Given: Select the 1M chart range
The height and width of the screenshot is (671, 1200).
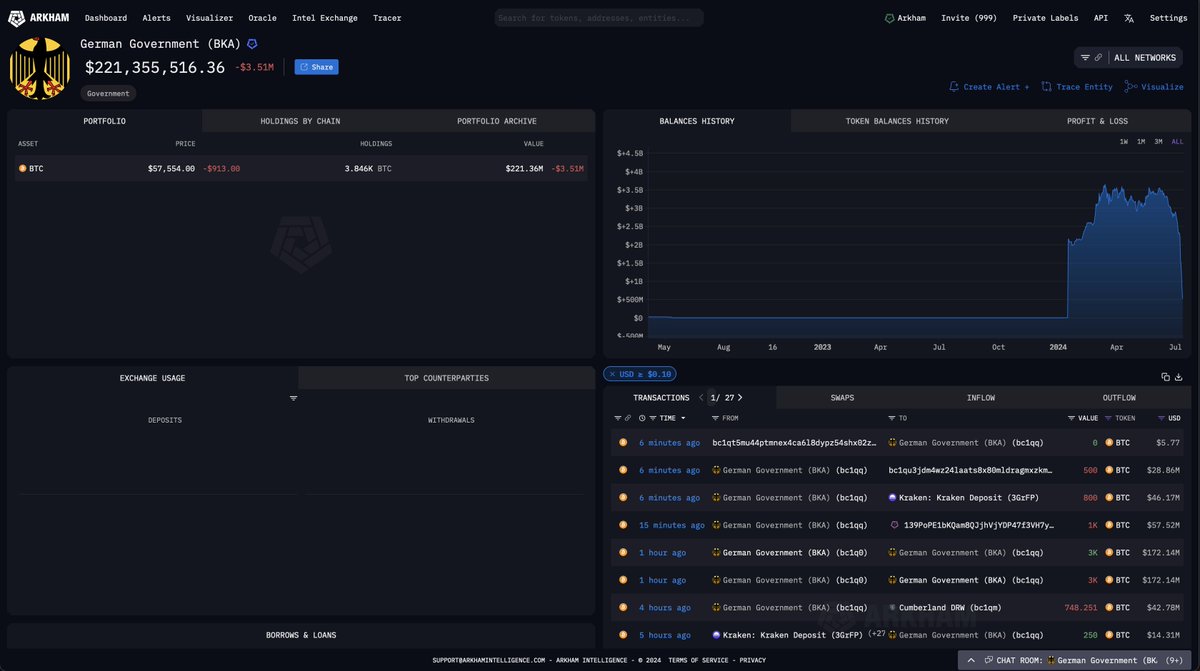Looking at the screenshot, I should [x=1141, y=142].
